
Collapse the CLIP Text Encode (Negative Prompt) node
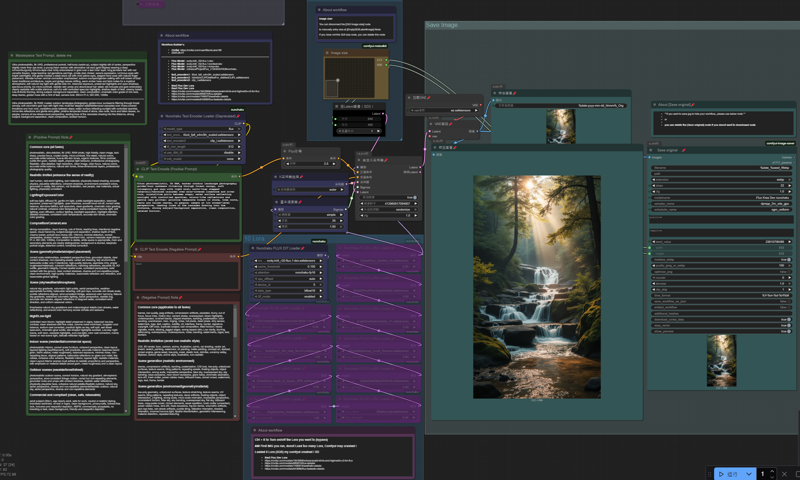pyautogui.click(x=138, y=249)
